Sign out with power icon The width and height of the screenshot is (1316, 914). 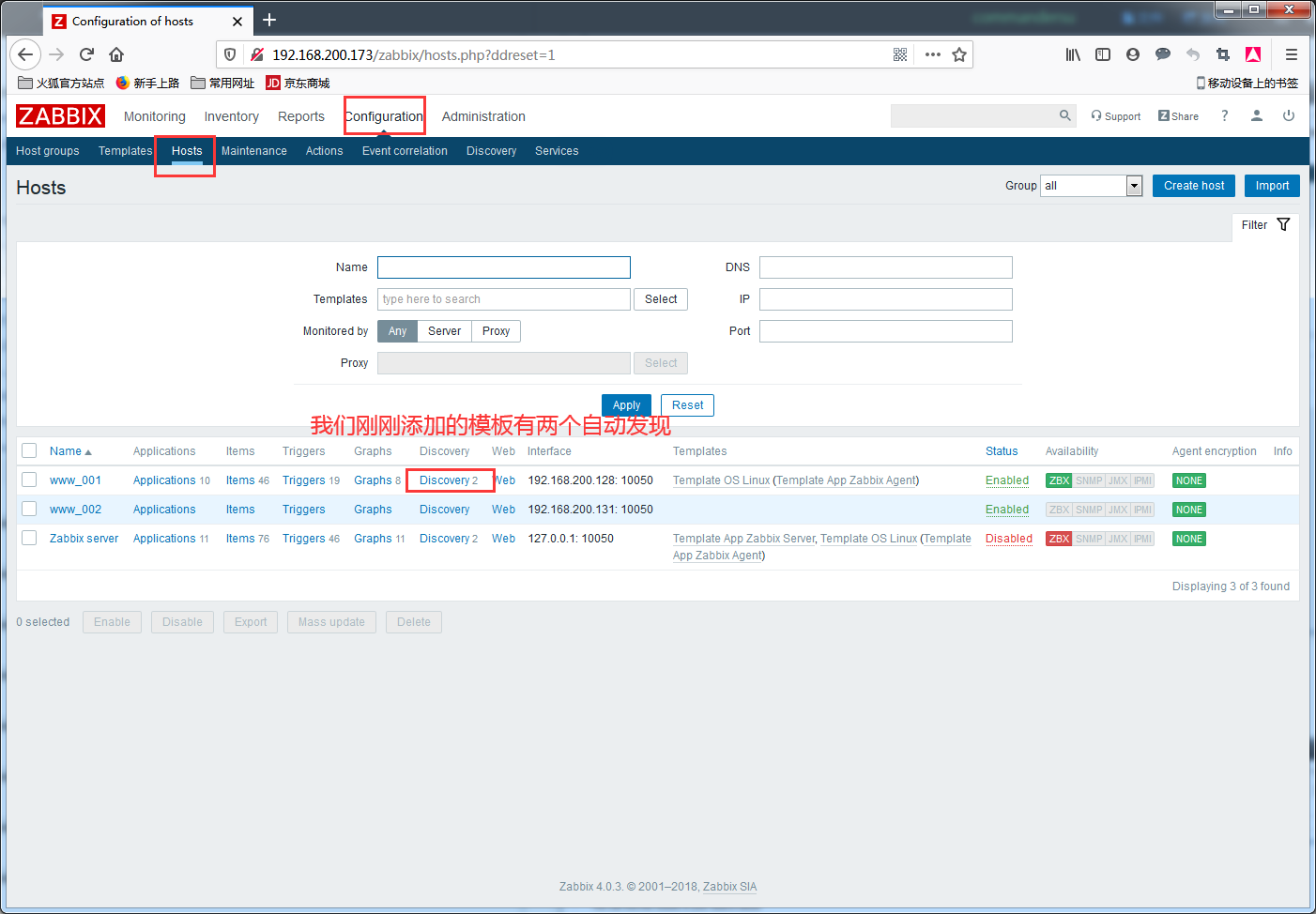[1289, 115]
